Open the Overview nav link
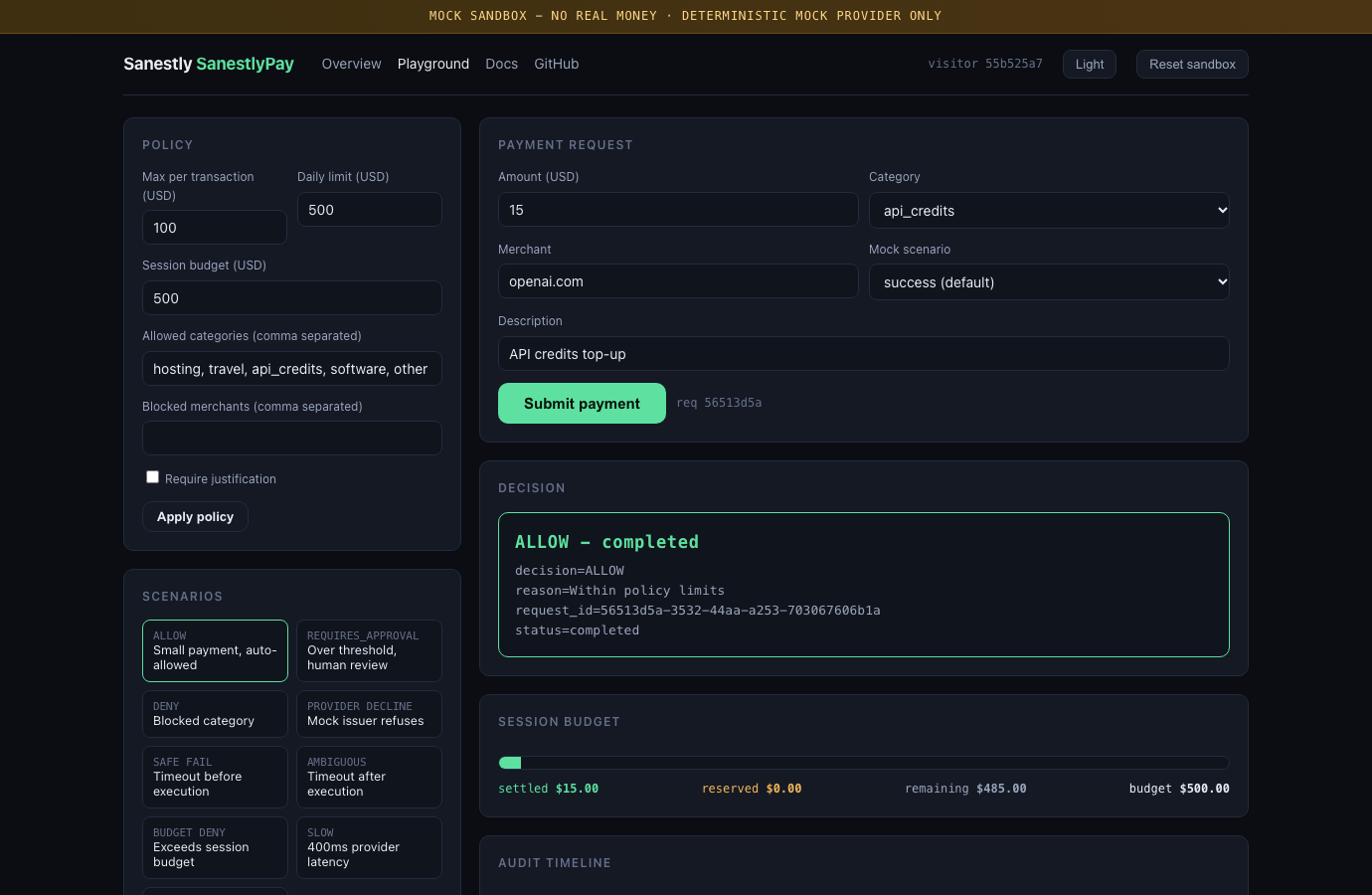The image size is (1372, 895). click(x=351, y=64)
